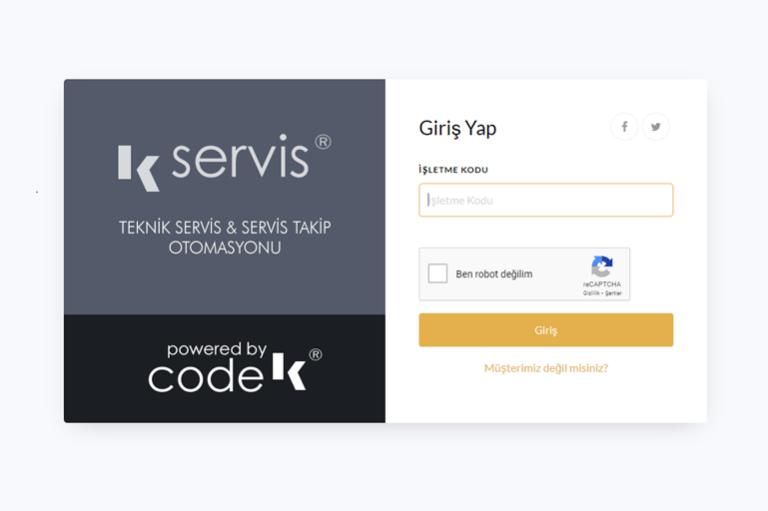Click the Ben robot değilim label
Viewport: 768px width, 511px height.
pyautogui.click(x=494, y=274)
